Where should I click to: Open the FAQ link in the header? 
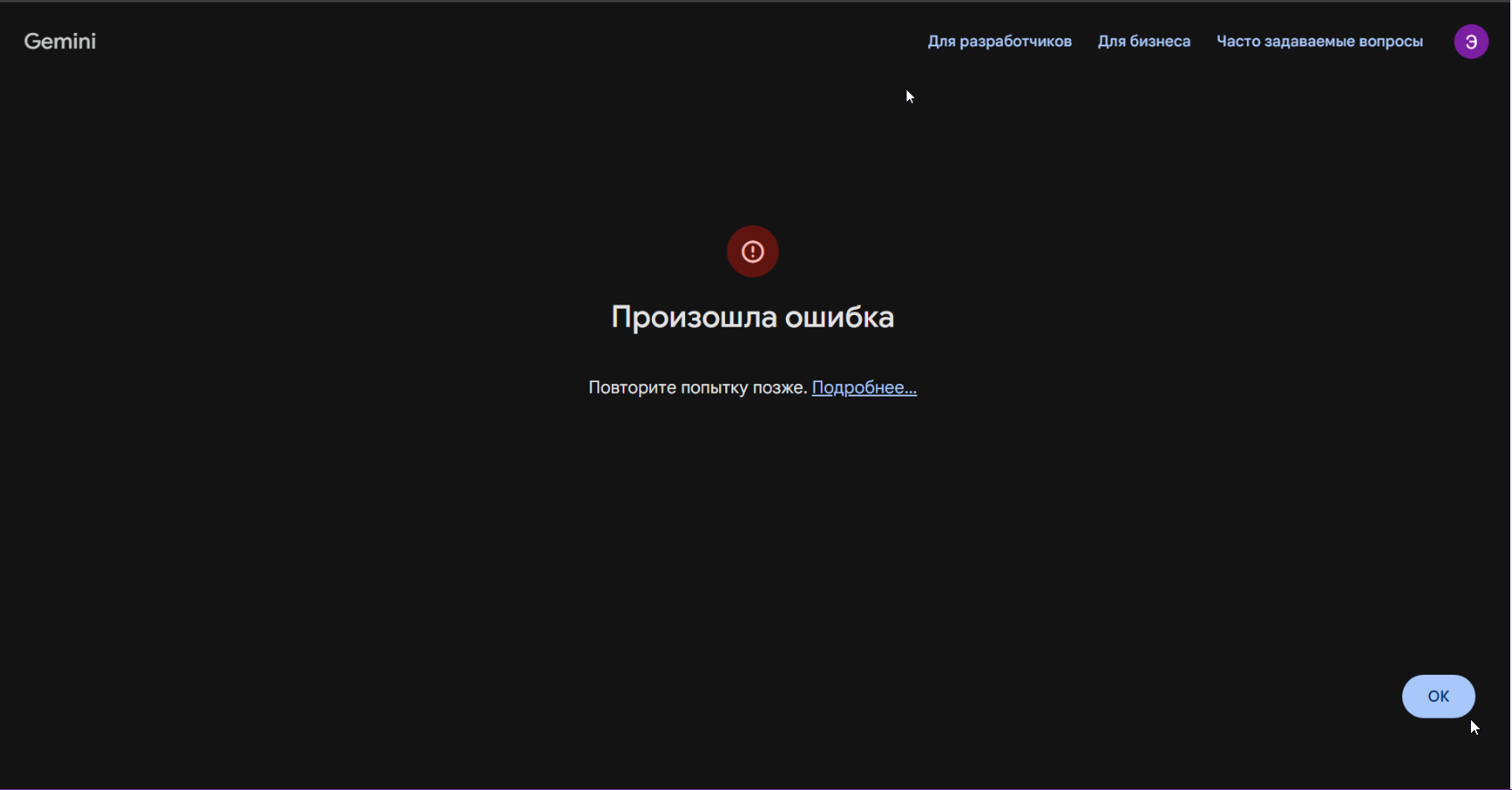1319,42
